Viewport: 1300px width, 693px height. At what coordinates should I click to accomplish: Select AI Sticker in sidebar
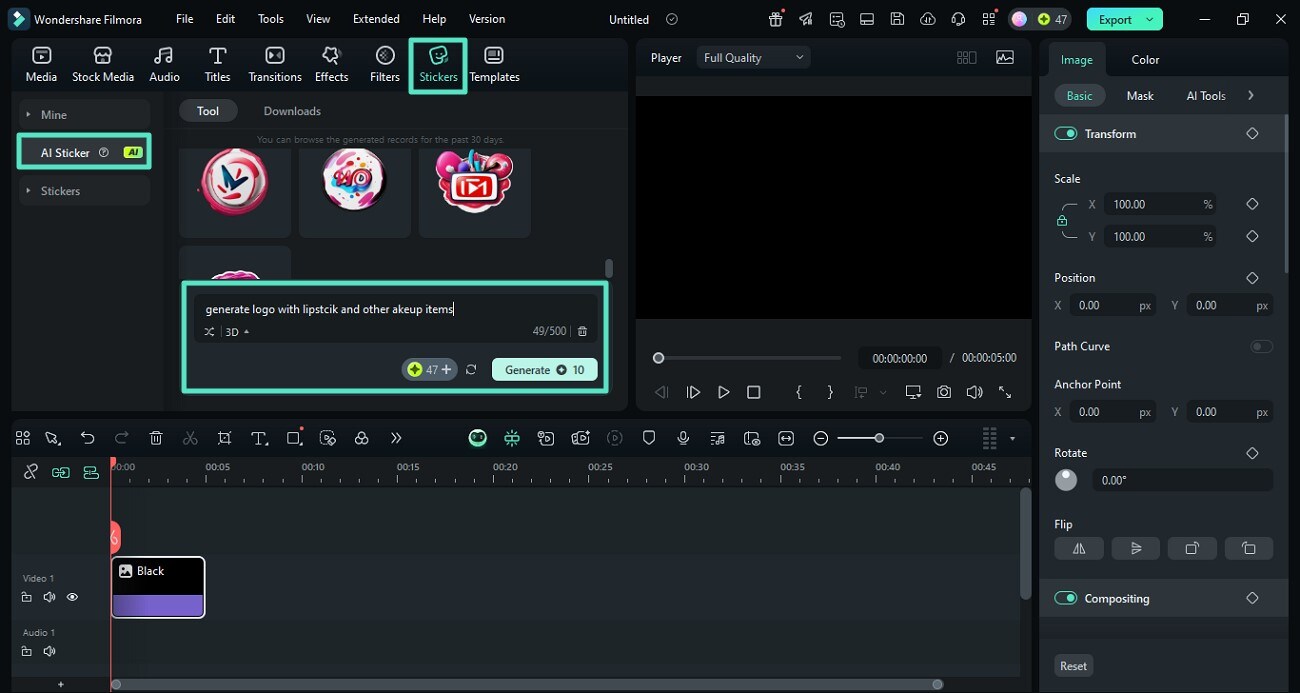click(84, 152)
